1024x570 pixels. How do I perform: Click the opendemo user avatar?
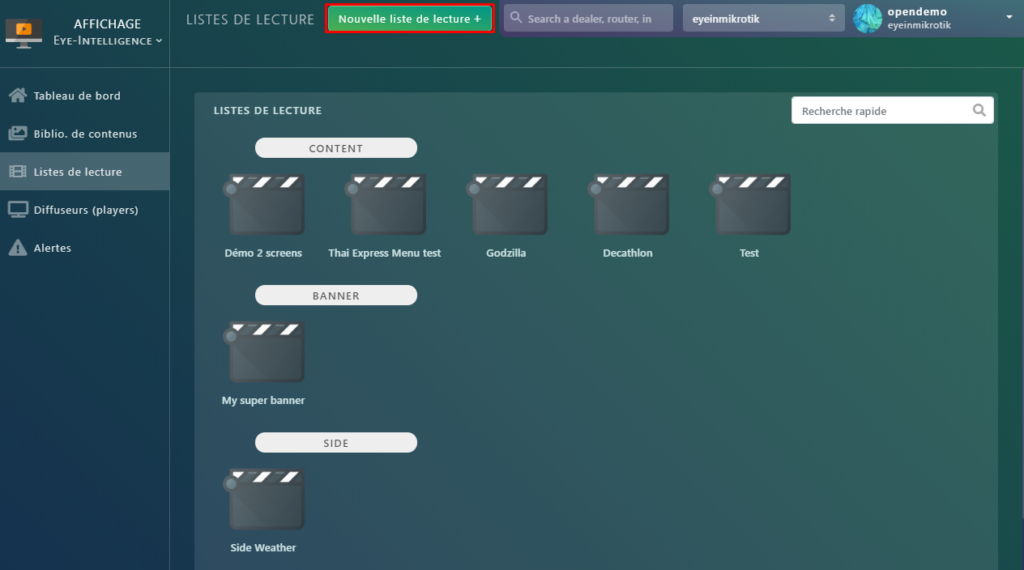point(867,18)
